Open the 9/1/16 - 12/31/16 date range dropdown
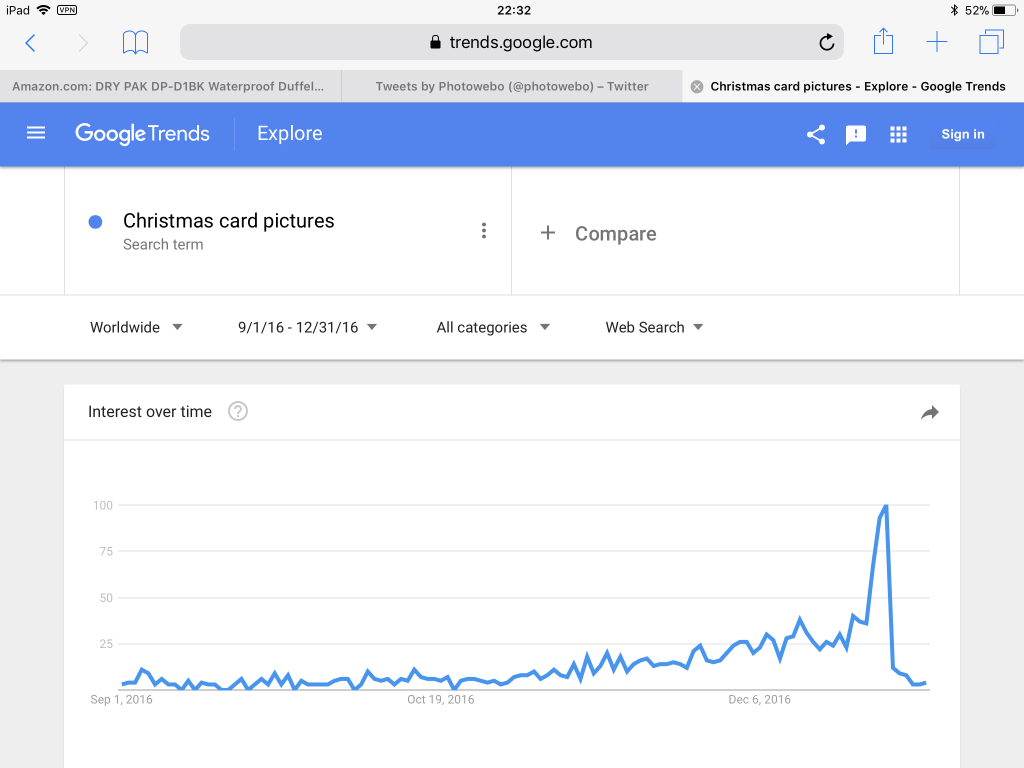 click(x=307, y=327)
